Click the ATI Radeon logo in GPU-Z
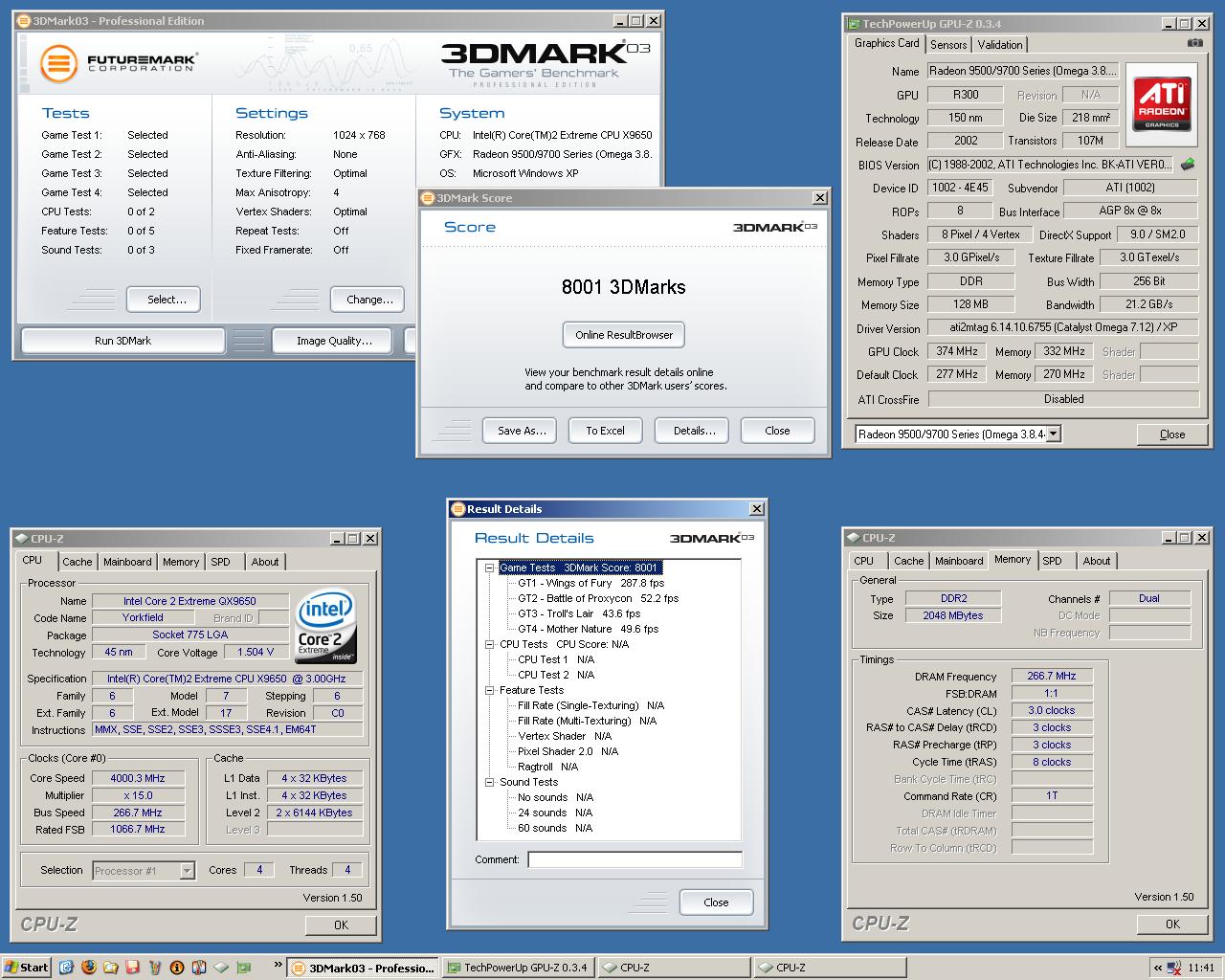Screen dimensions: 1225x980 tap(1162, 105)
